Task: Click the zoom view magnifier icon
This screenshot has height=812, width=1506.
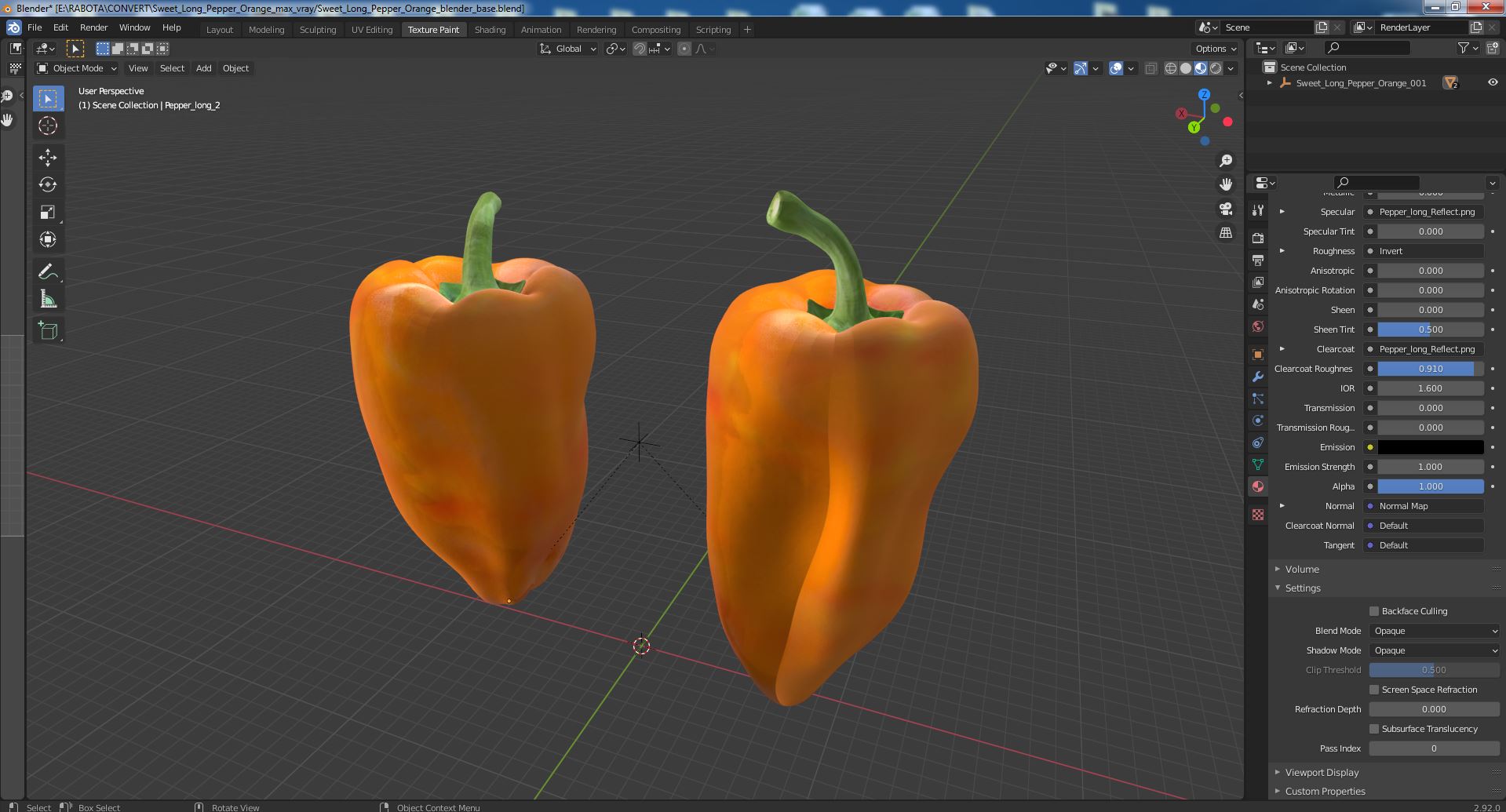Action: [1225, 161]
